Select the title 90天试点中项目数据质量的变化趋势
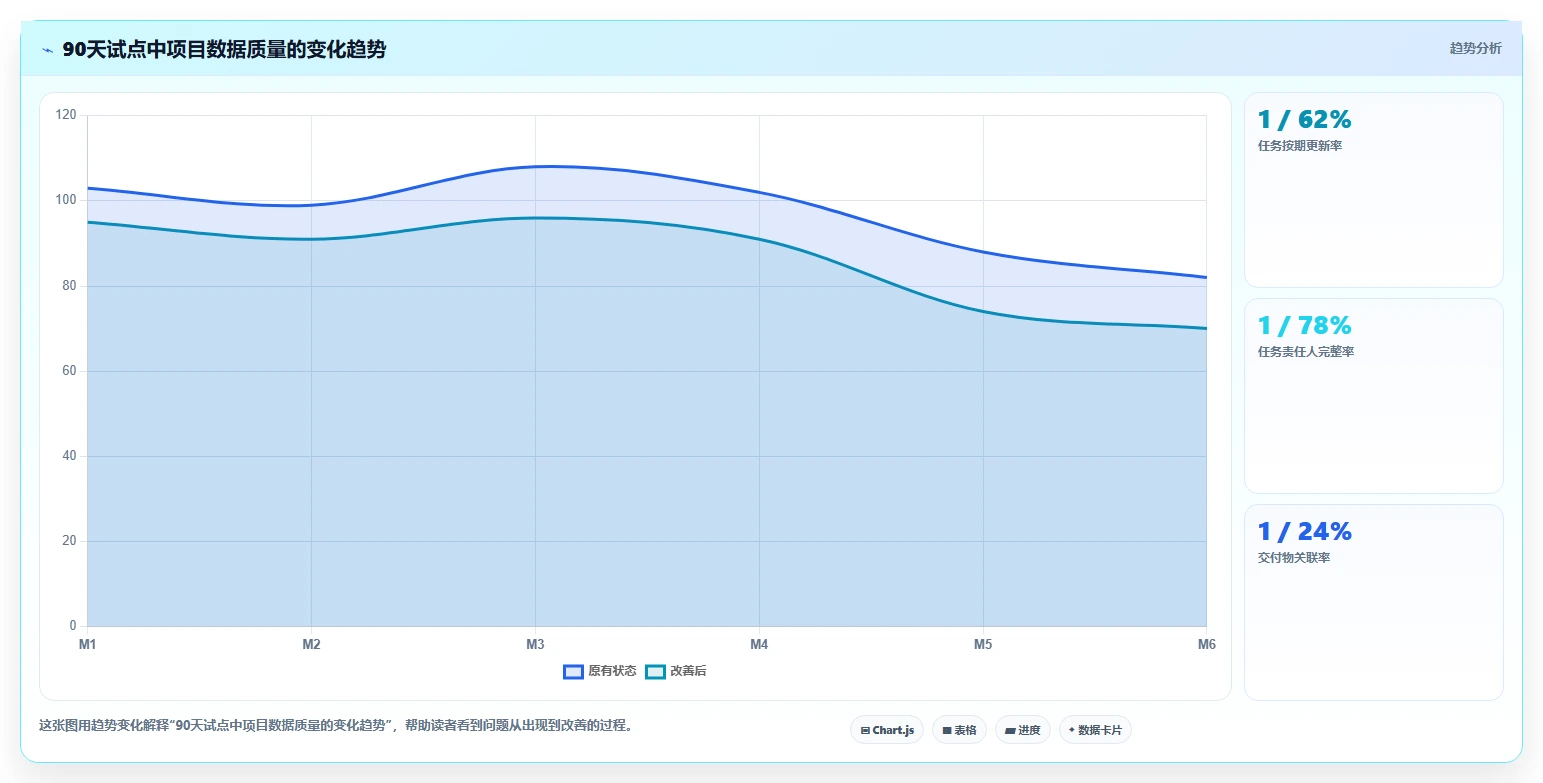Screen dimensions: 1543x783 (224, 49)
